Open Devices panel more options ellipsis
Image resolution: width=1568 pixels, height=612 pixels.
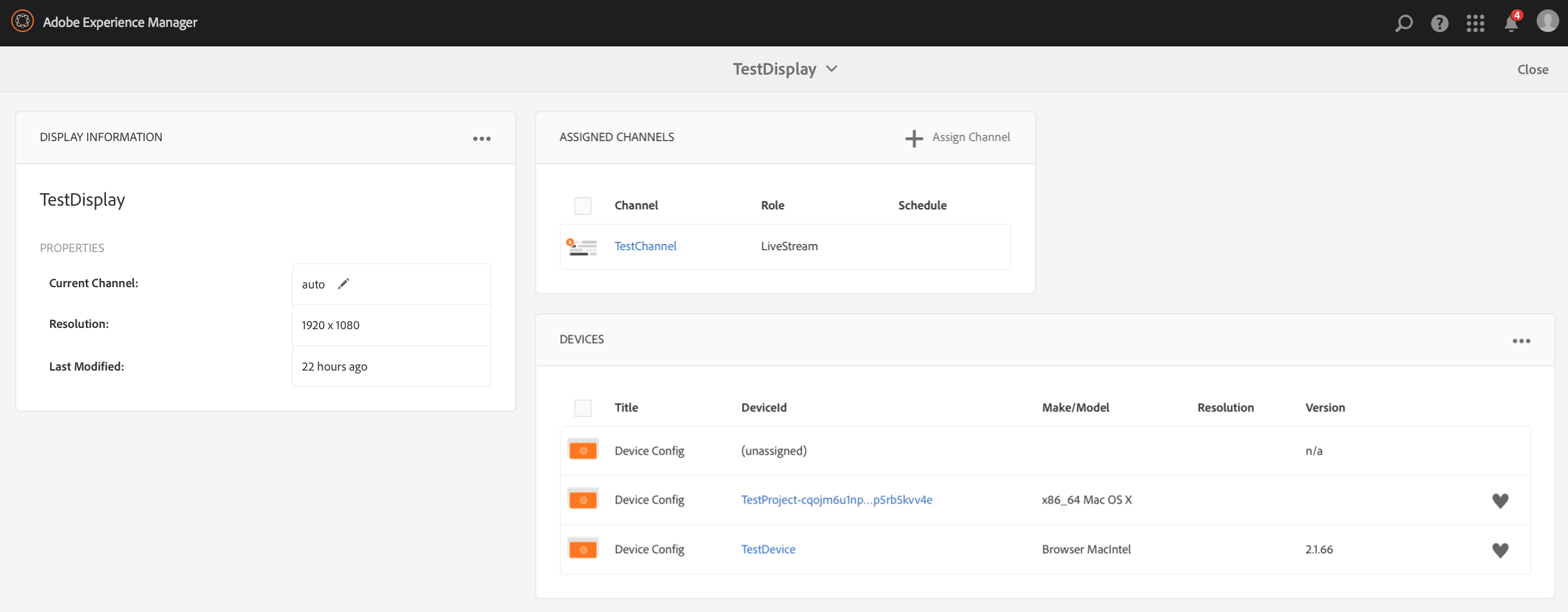pyautogui.click(x=1521, y=341)
